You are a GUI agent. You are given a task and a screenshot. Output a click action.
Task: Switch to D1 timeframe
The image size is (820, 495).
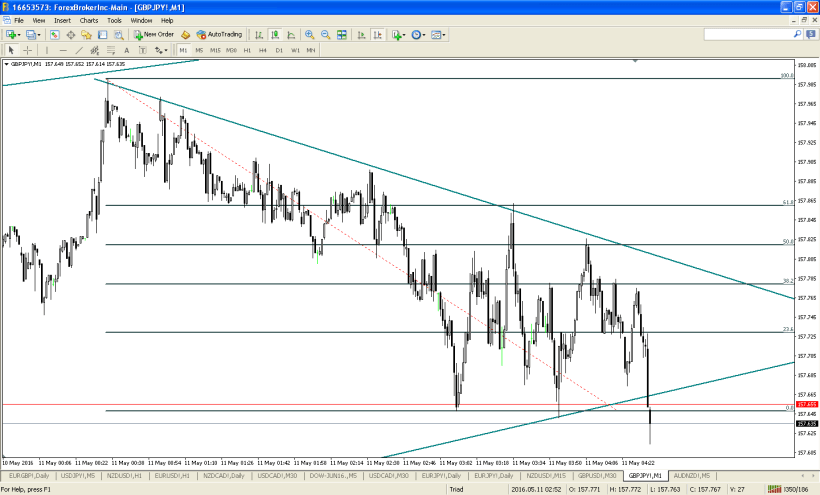coord(279,50)
